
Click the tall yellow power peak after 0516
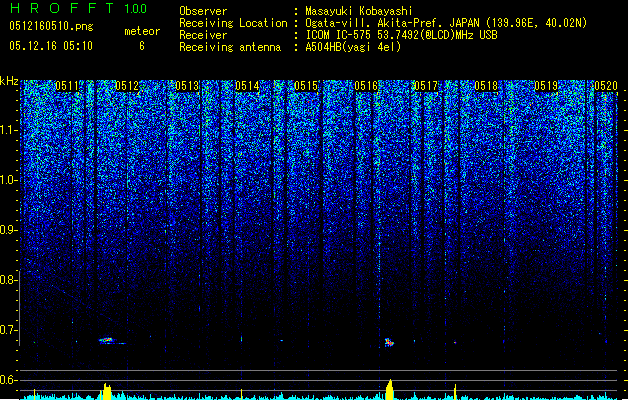pyautogui.click(x=390, y=390)
